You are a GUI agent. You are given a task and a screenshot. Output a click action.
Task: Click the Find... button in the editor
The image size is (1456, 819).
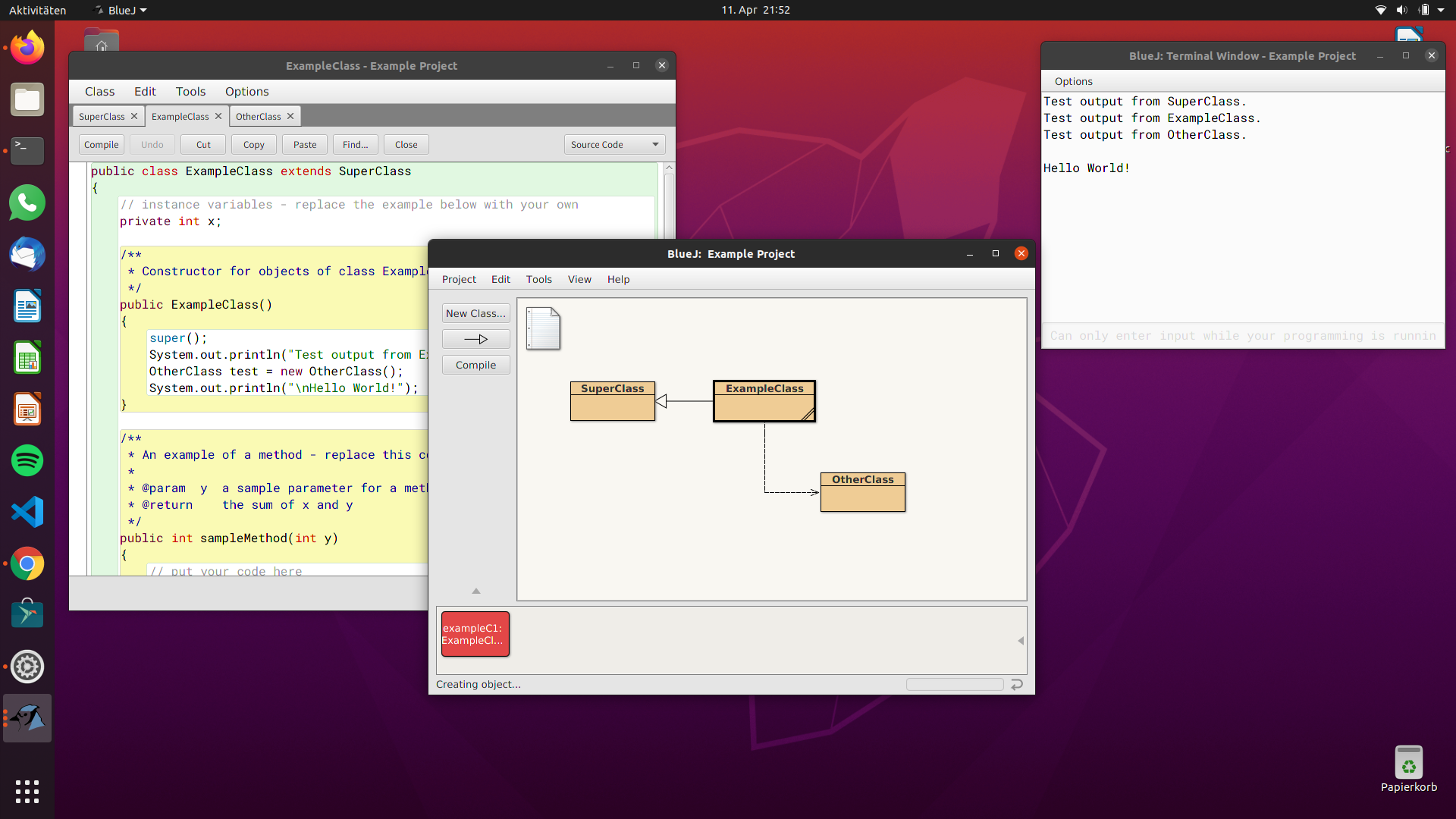pyautogui.click(x=355, y=144)
